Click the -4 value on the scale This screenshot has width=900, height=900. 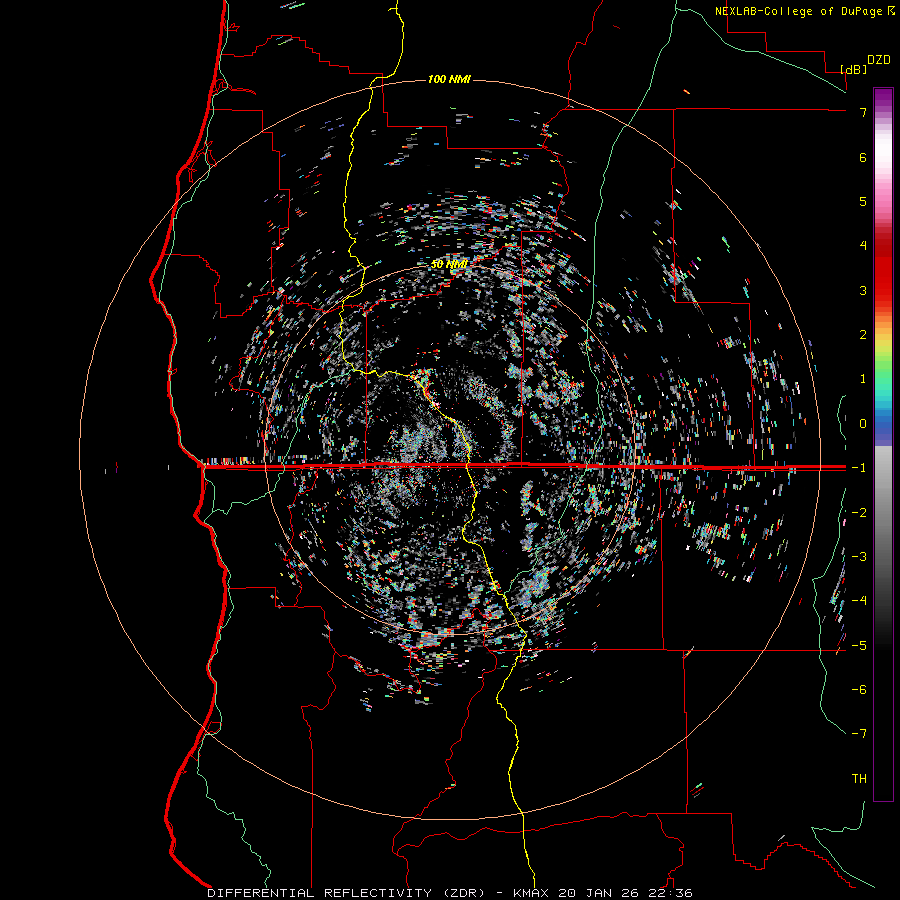859,601
